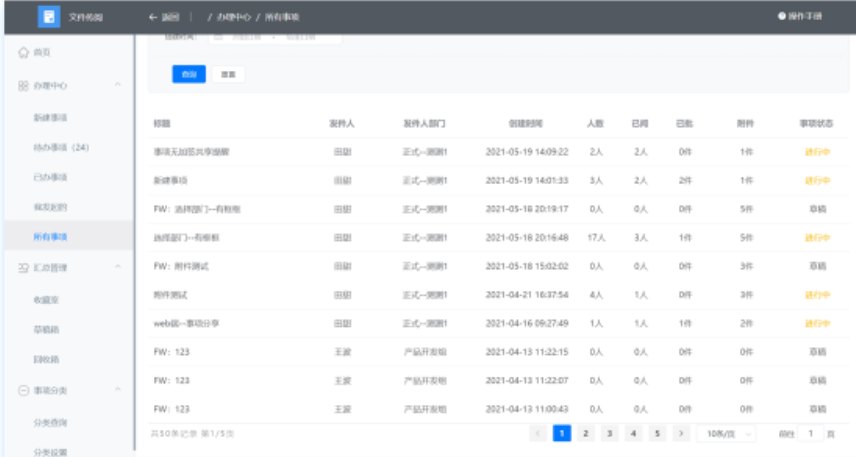Click 进行中 status of 14:09:22 row
Viewport: 856px width, 457px height.
coord(817,152)
